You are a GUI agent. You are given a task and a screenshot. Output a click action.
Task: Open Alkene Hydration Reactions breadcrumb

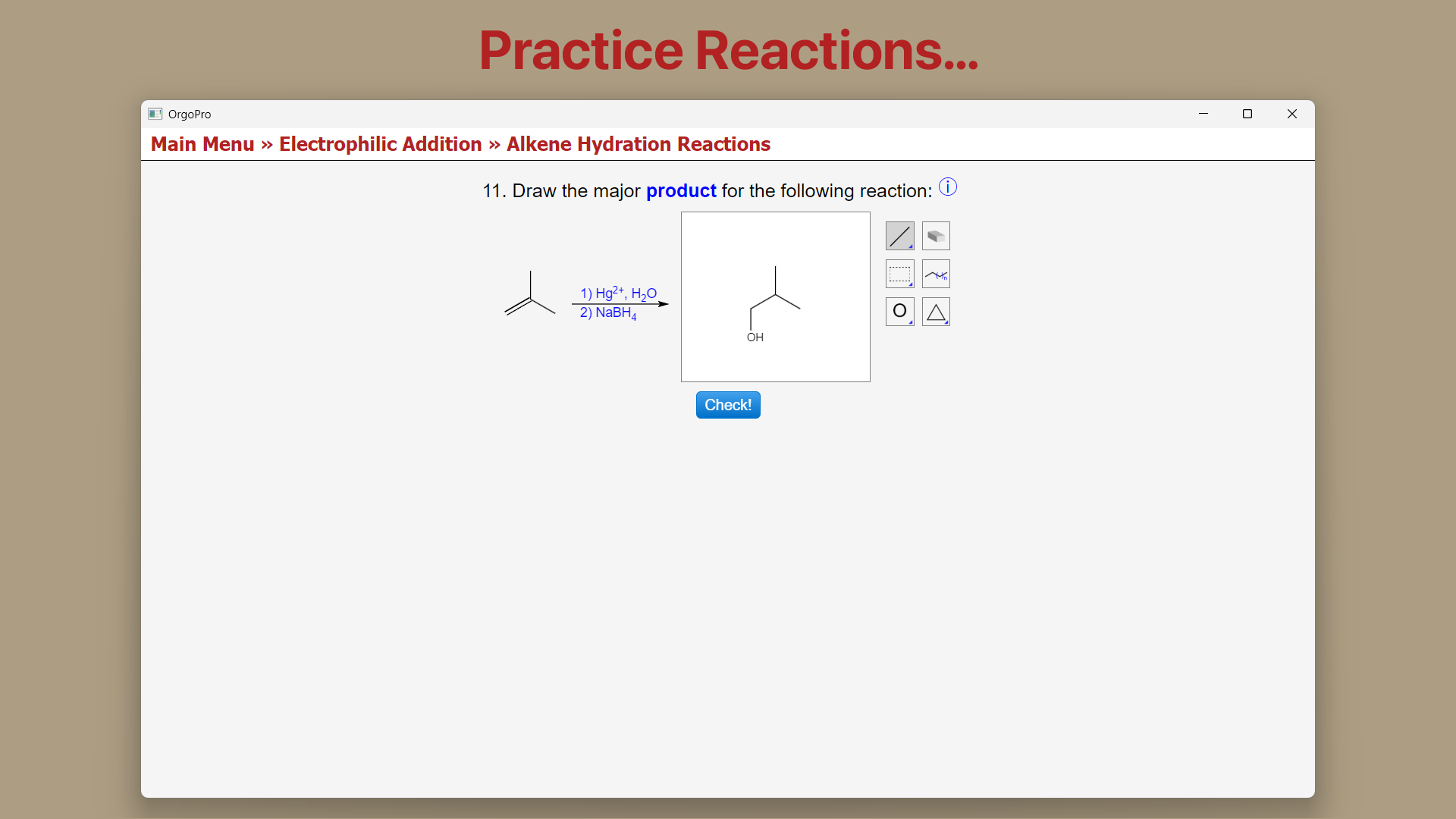638,144
